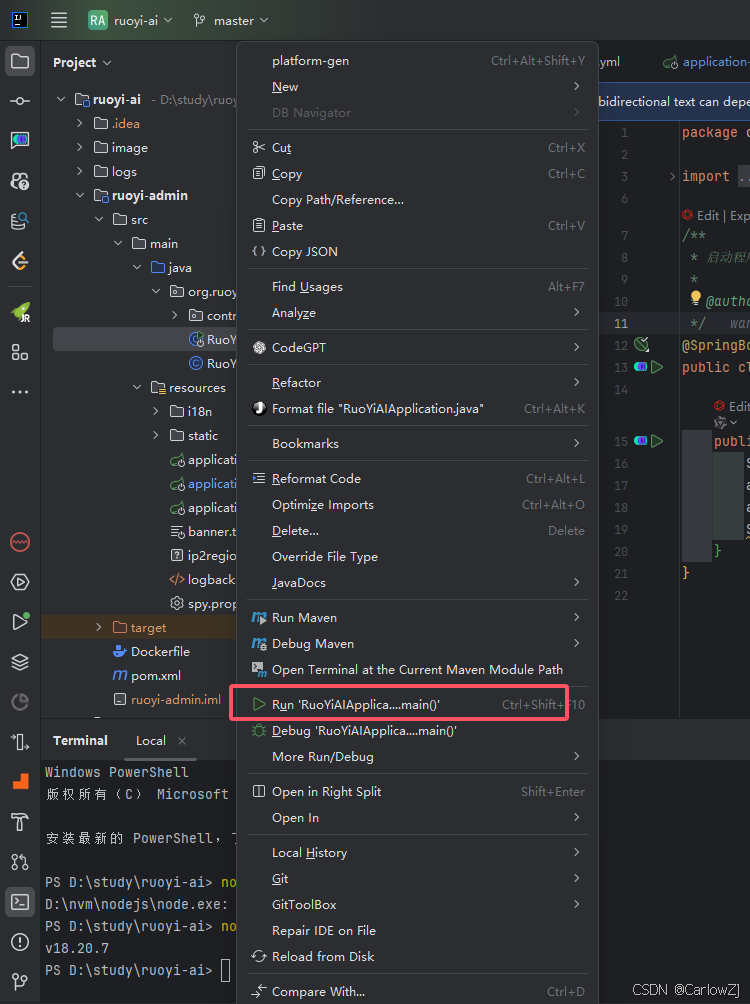Open the JRebel rocket icon in sidebar
750x1004 pixels.
coord(20,312)
